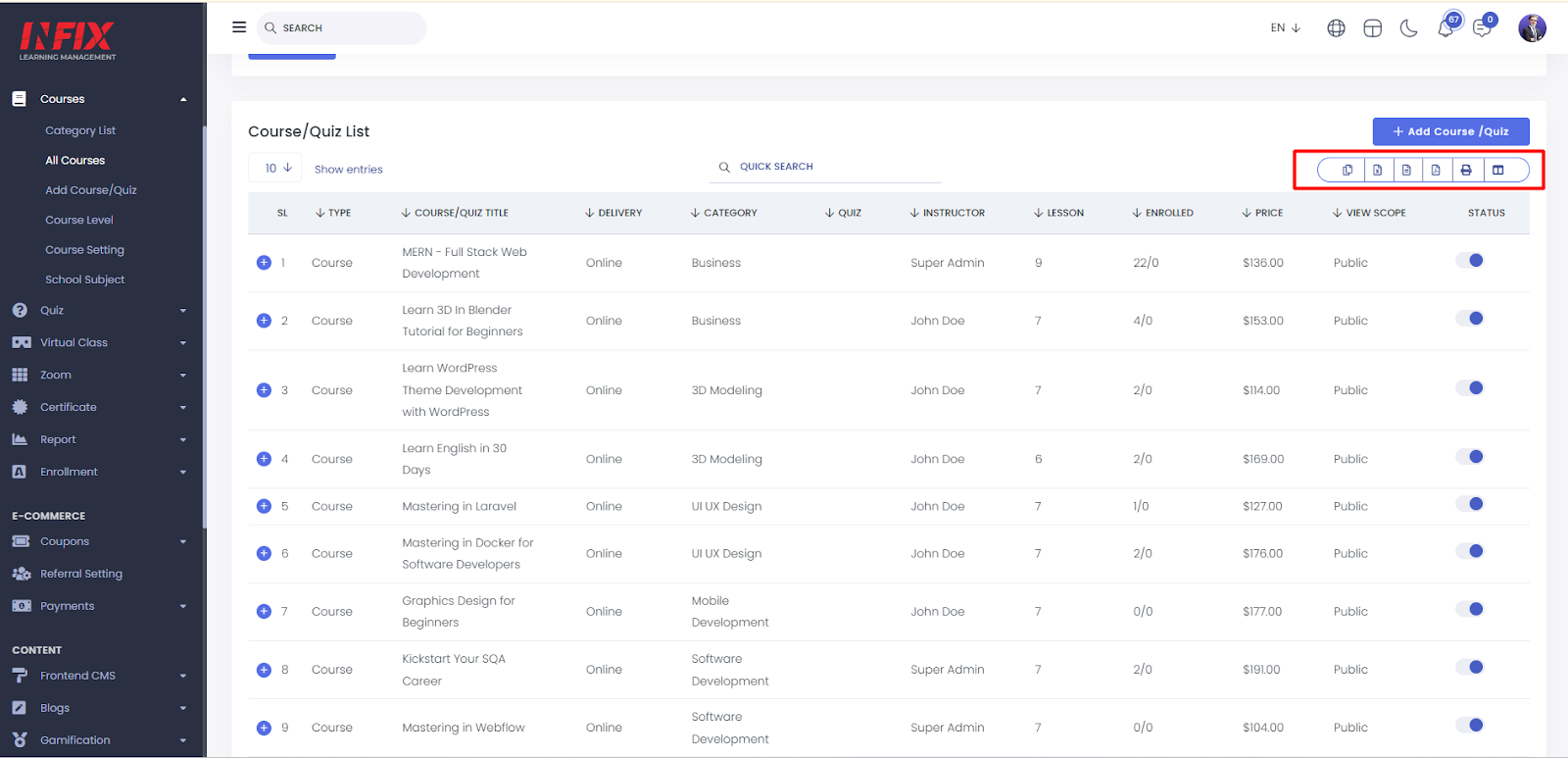Open column visibility icon

[x=1497, y=170]
